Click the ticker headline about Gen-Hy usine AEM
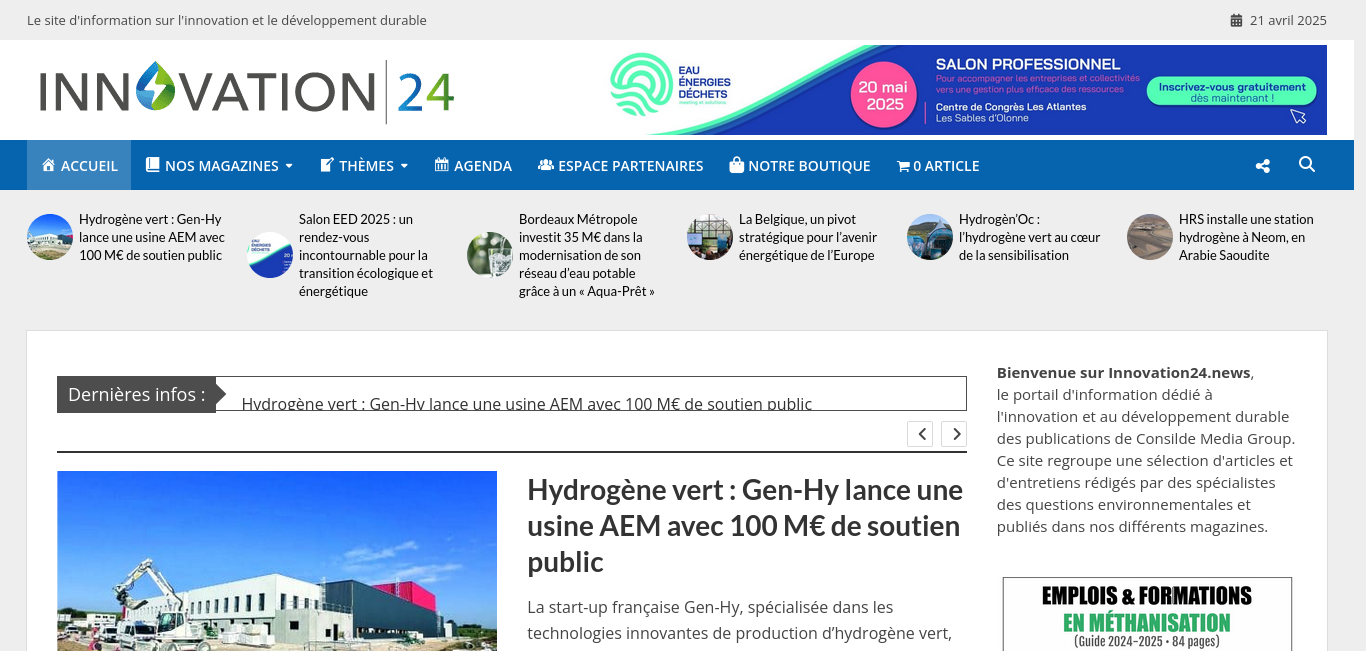Screen dimensions: 1366x651 (527, 402)
